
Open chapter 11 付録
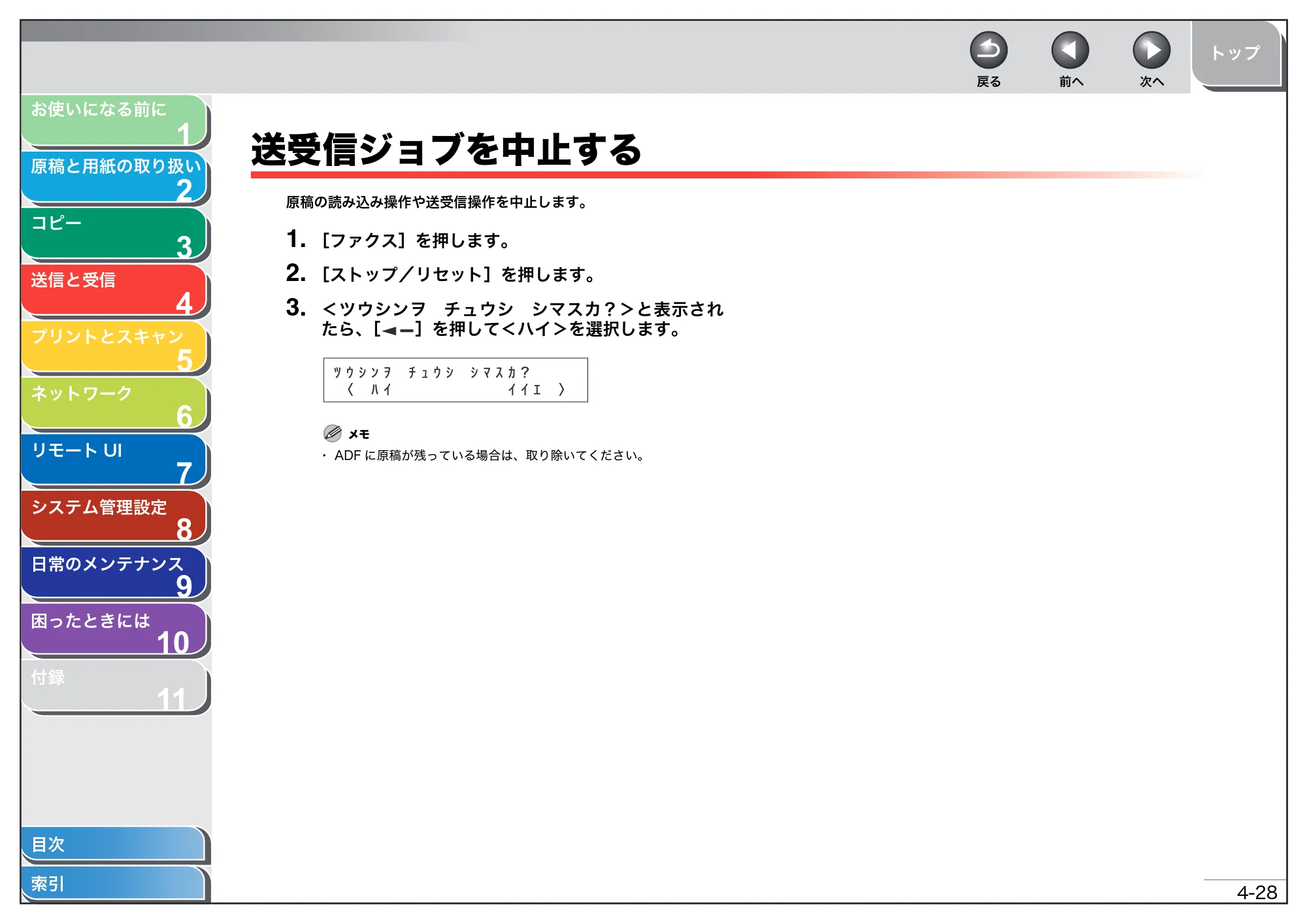pos(114,687)
